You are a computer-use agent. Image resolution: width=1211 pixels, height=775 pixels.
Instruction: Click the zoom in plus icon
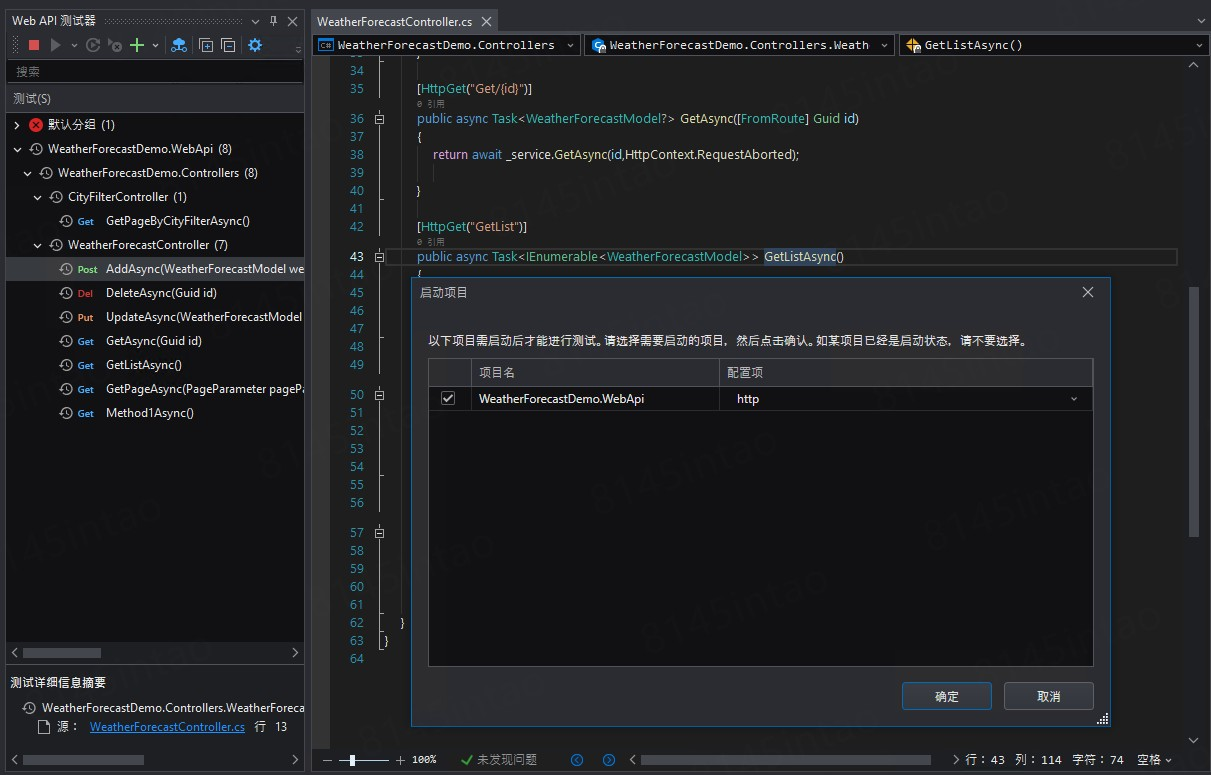click(401, 760)
